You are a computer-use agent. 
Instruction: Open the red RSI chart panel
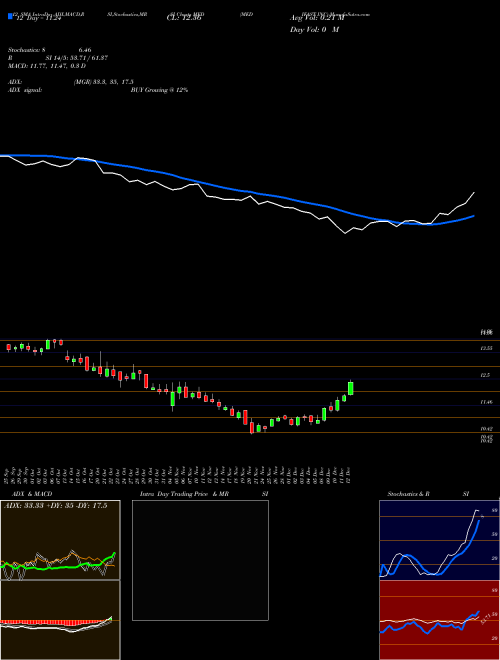[x=439, y=620]
